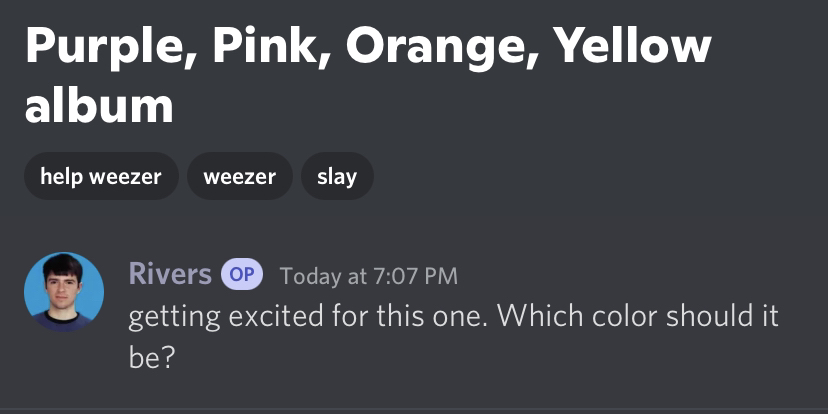
Task: Open Rivers' profile picture avatar
Action: coord(64,292)
